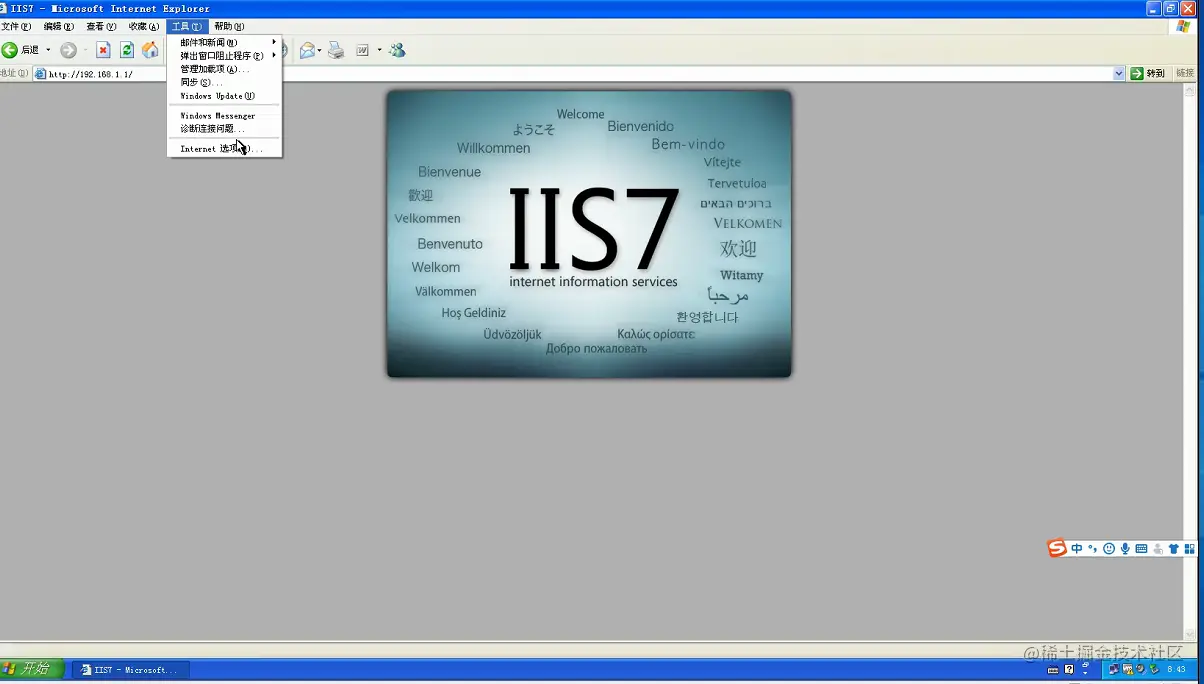Select 同步 in the Tools menu
The image size is (1204, 684).
[x=225, y=82]
